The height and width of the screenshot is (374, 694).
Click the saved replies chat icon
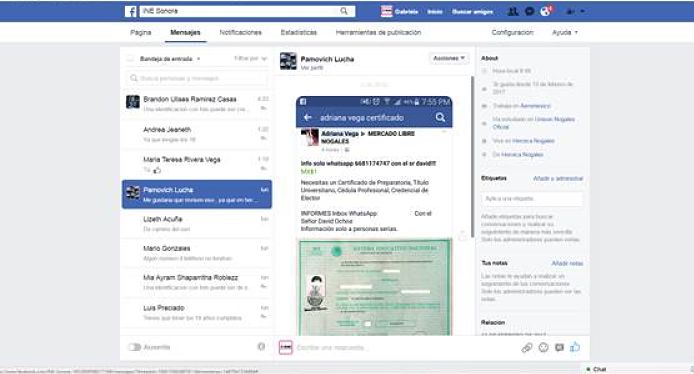pyautogui.click(x=559, y=348)
